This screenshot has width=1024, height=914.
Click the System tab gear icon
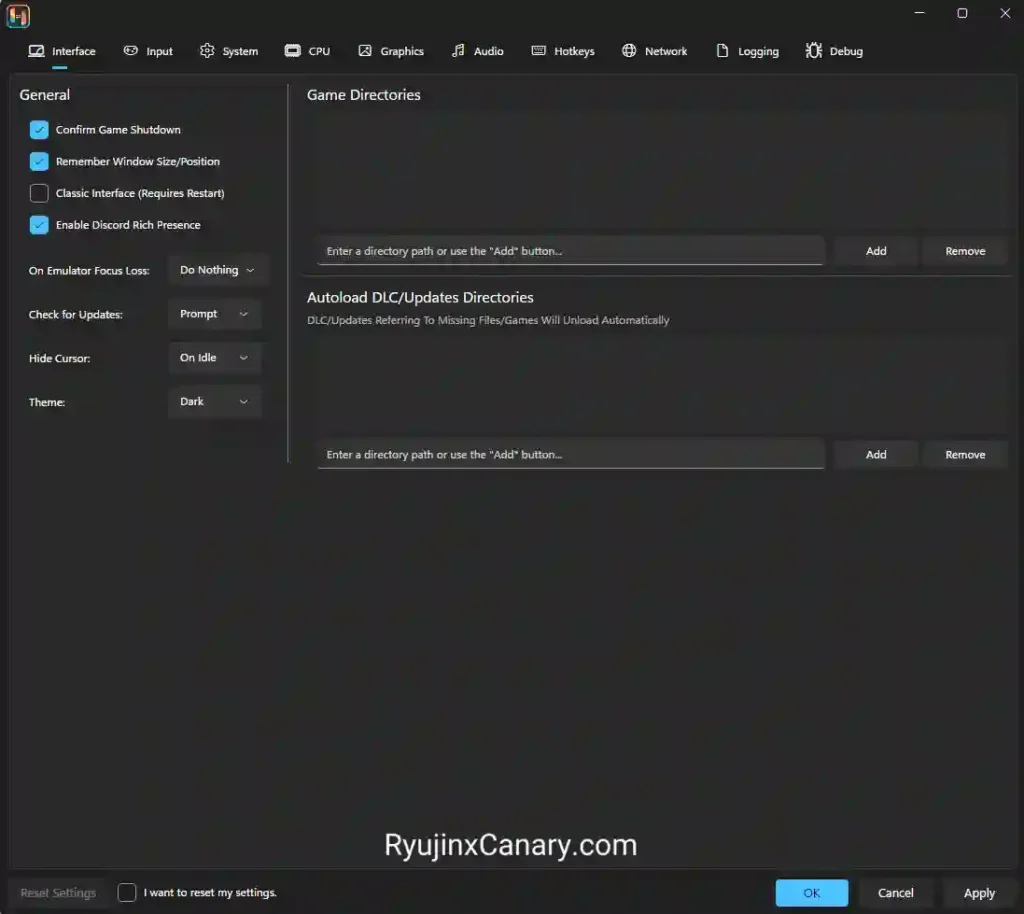tap(207, 51)
